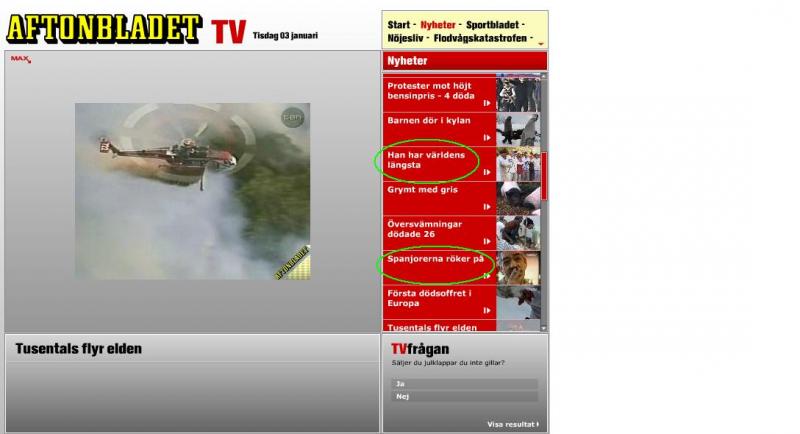The height and width of the screenshot is (434, 800).
Task: Click play arrow in 'Han har världens längsta' row
Action: pyautogui.click(x=487, y=172)
